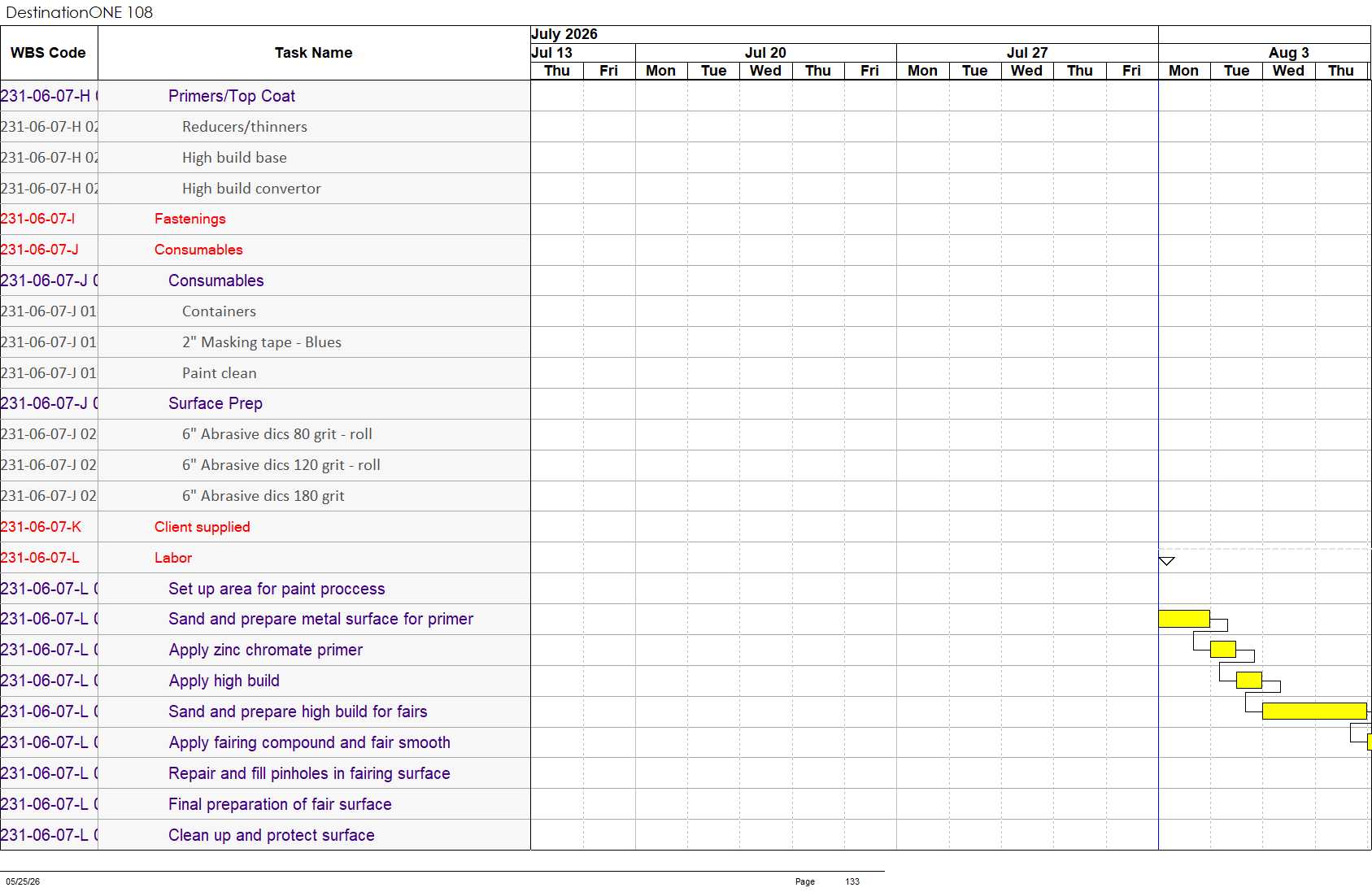
Task: Click WBS code 231-06-07-L
Action: [x=40, y=558]
